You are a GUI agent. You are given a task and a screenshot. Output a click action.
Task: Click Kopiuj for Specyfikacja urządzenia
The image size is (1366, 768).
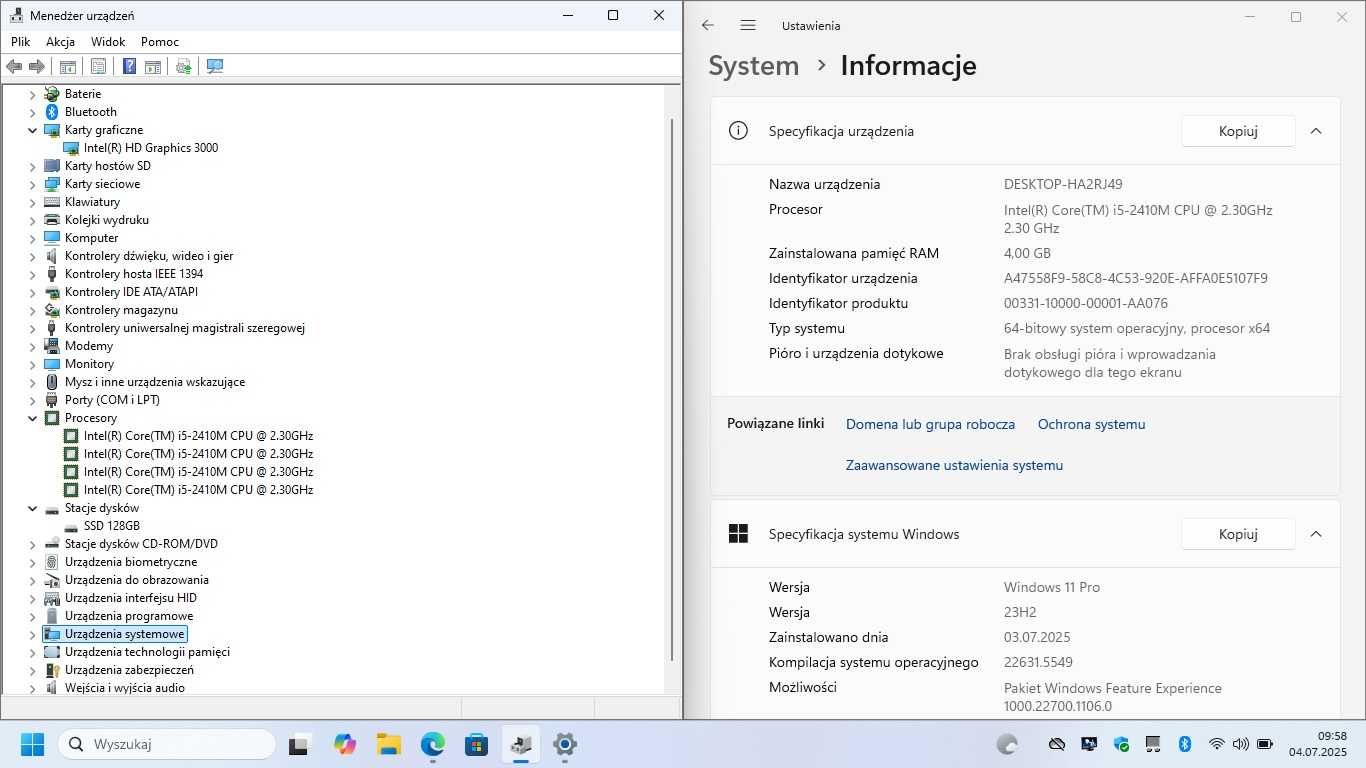click(x=1238, y=131)
